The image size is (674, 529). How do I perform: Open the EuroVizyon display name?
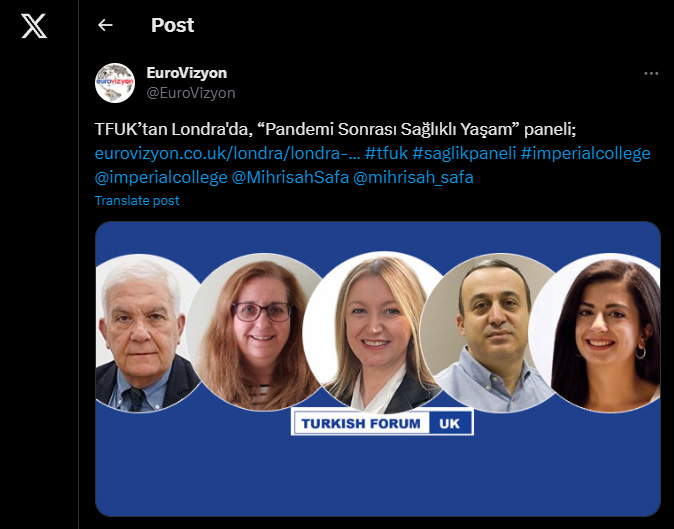(x=187, y=73)
